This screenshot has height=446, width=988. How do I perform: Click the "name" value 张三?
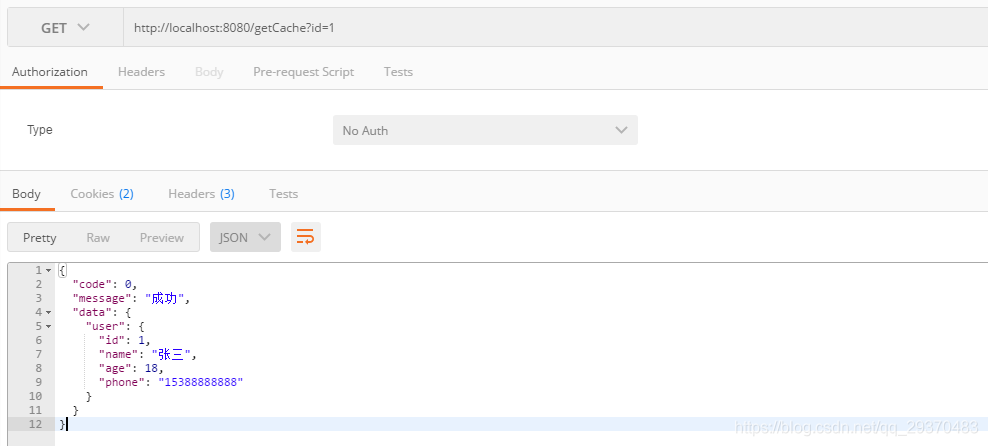[x=171, y=355]
